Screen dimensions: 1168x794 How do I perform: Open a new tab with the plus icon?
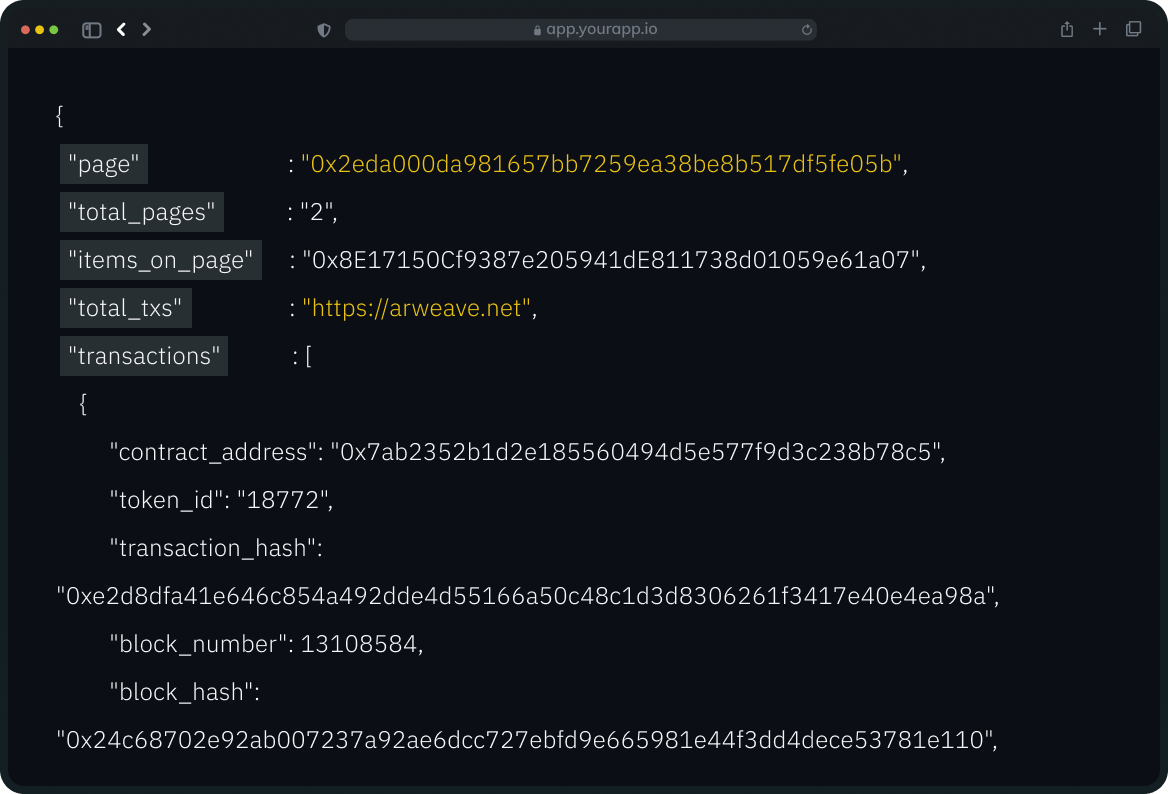[x=1100, y=30]
